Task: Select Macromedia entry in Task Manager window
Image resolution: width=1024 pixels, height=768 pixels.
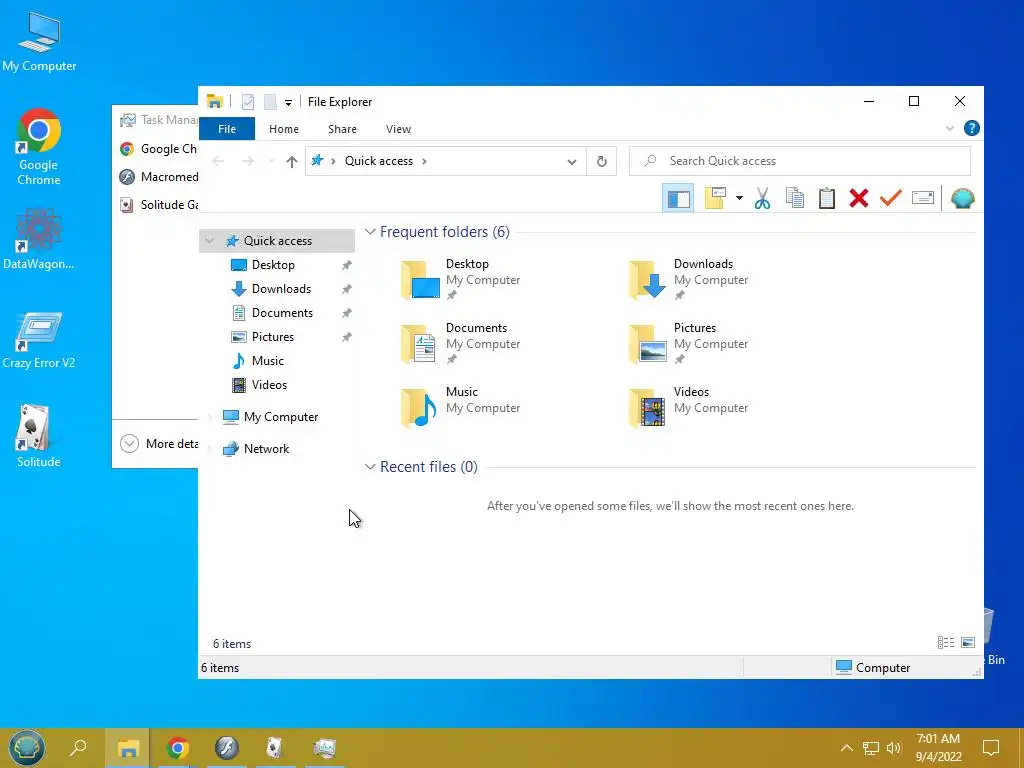Action: click(x=159, y=177)
